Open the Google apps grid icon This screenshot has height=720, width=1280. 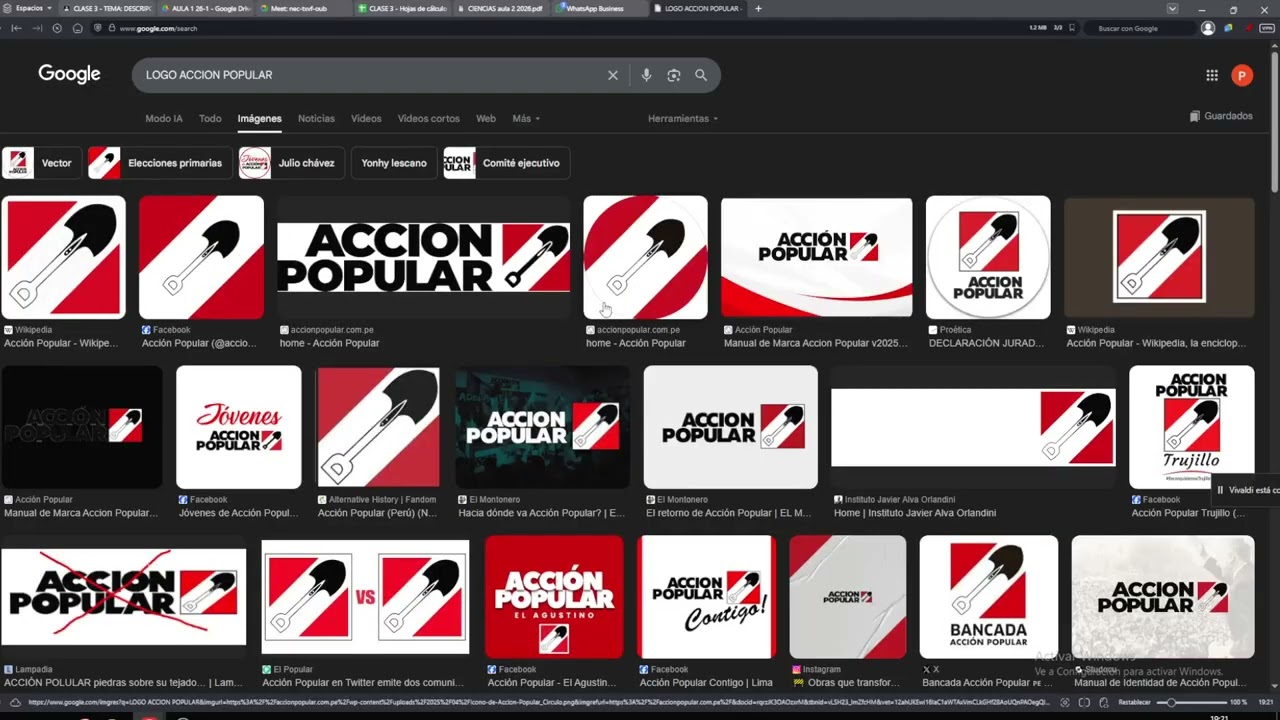pos(1212,75)
